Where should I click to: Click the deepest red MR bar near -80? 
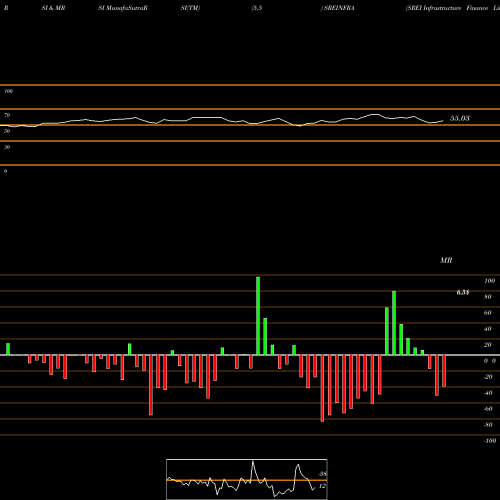pos(322,388)
